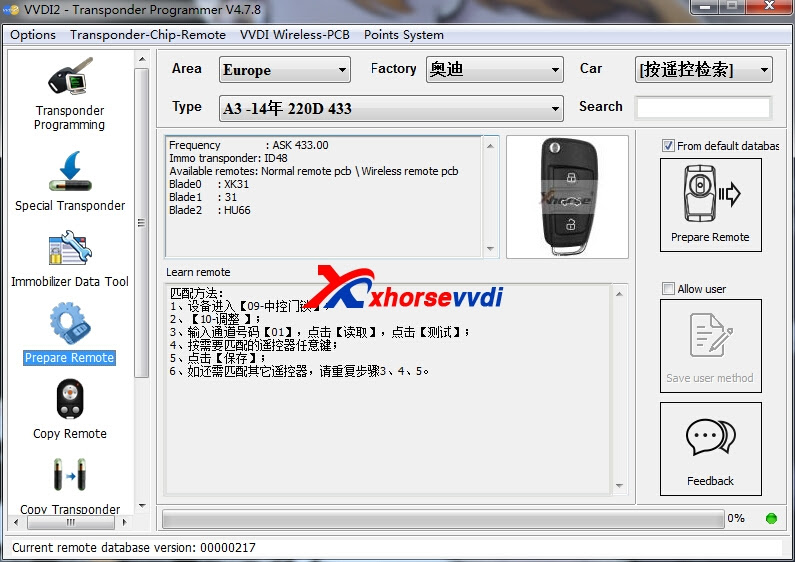795x562 pixels.
Task: Click the Available remotes line
Action: (x=314, y=171)
